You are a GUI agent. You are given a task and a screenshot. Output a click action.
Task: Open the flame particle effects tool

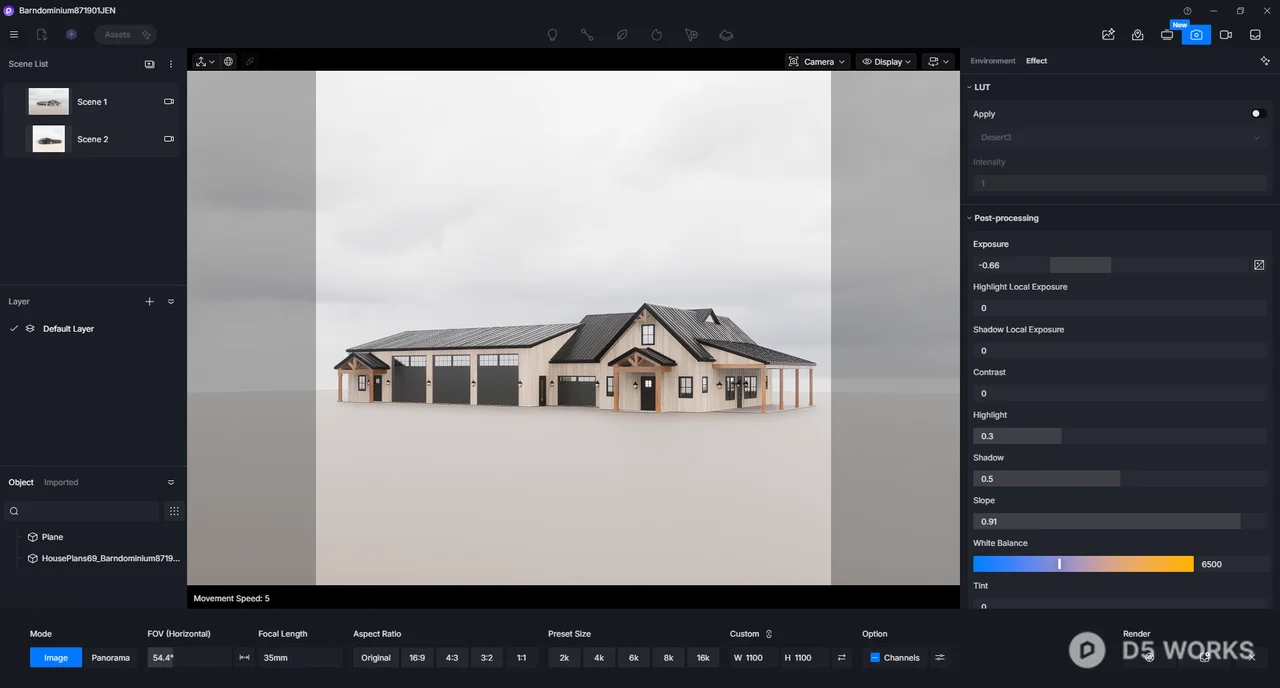point(657,35)
